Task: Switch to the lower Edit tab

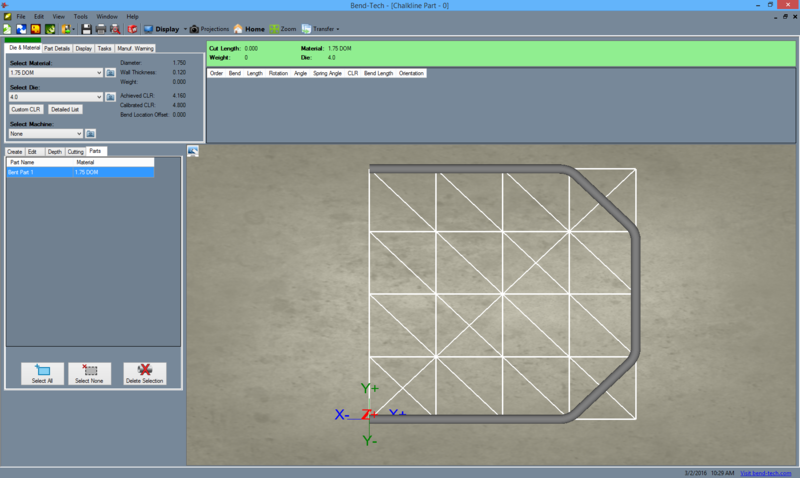Action: [x=32, y=152]
